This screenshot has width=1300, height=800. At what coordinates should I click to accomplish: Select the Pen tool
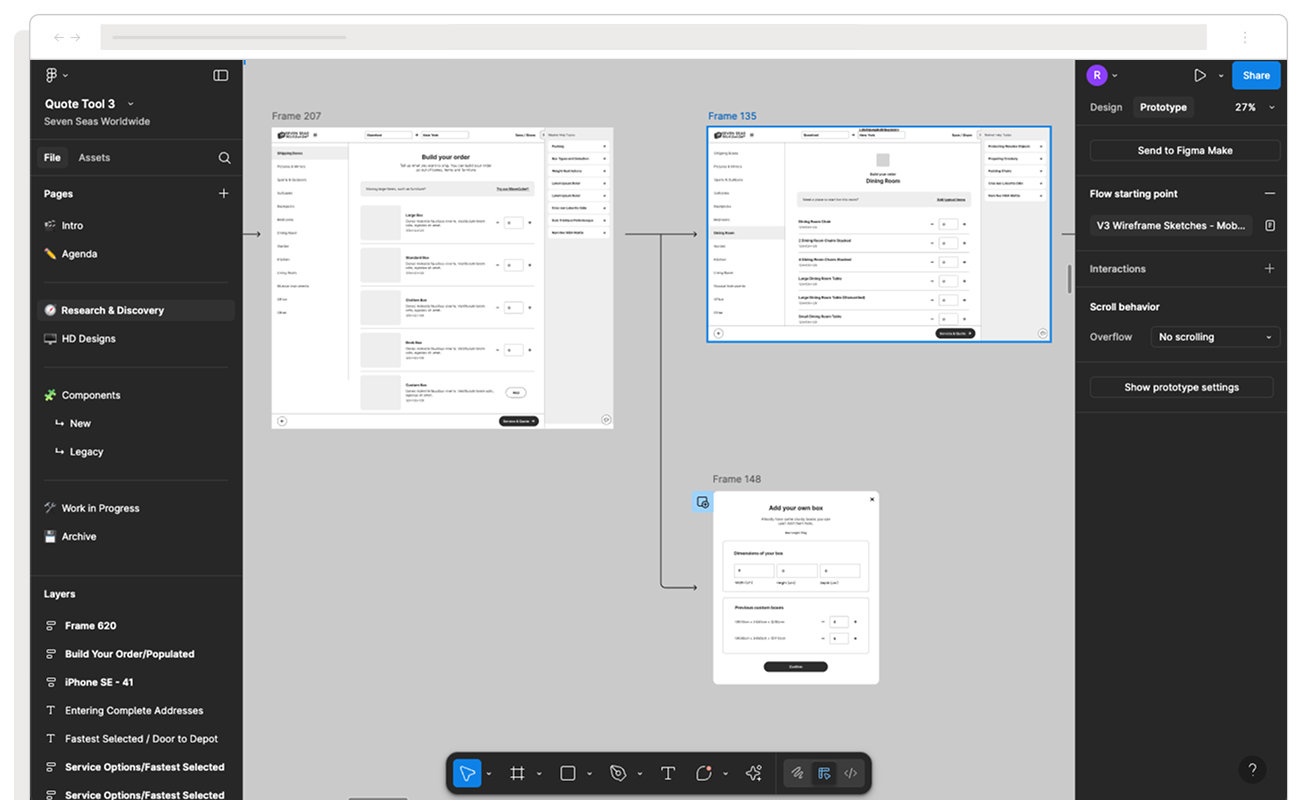click(617, 772)
